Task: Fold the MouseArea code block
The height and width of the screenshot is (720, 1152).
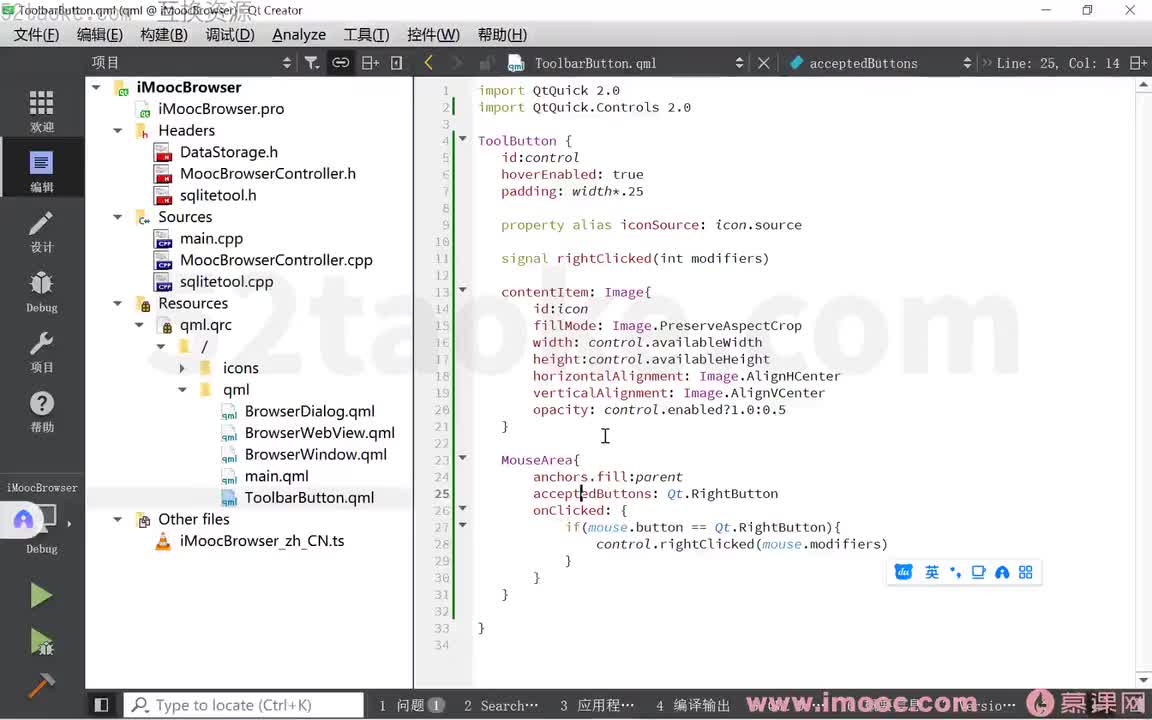Action: tap(463, 458)
